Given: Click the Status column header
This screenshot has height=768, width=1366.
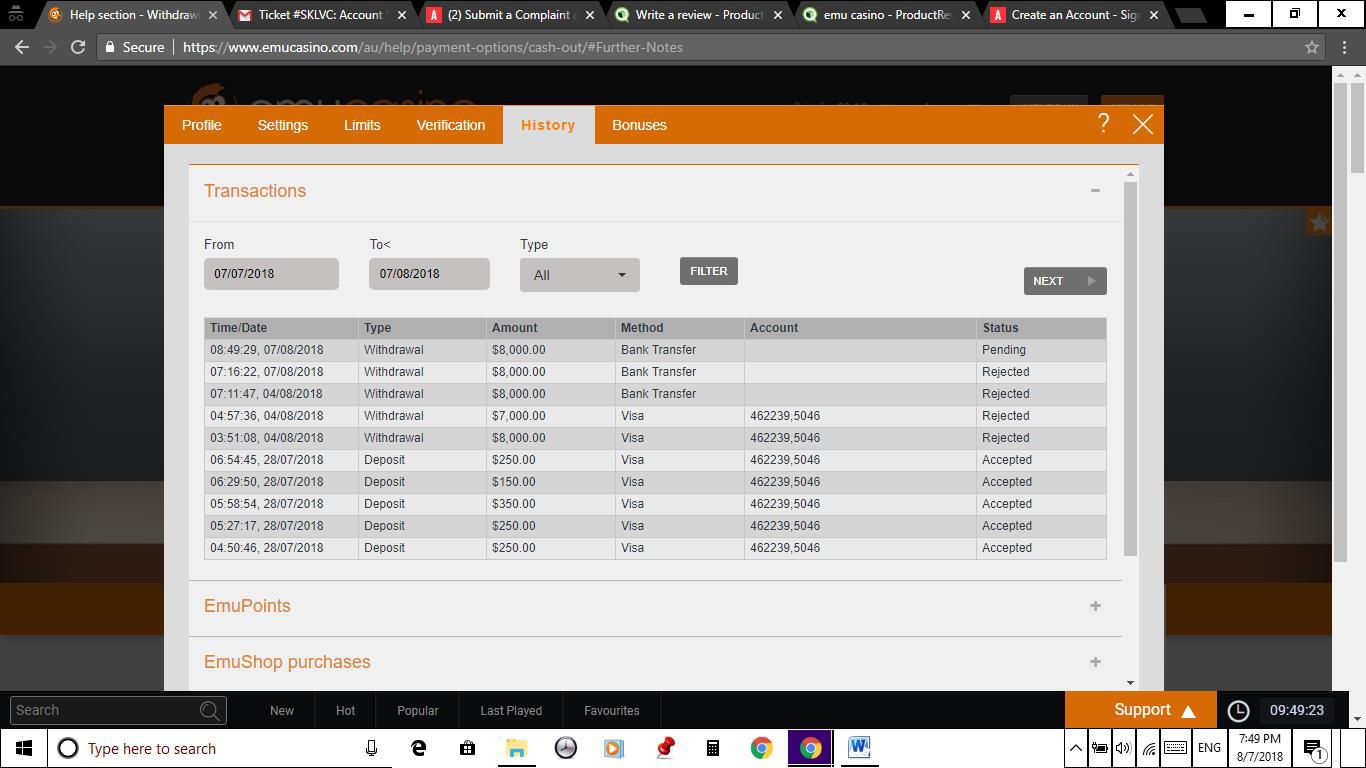Looking at the screenshot, I should (x=1041, y=328).
